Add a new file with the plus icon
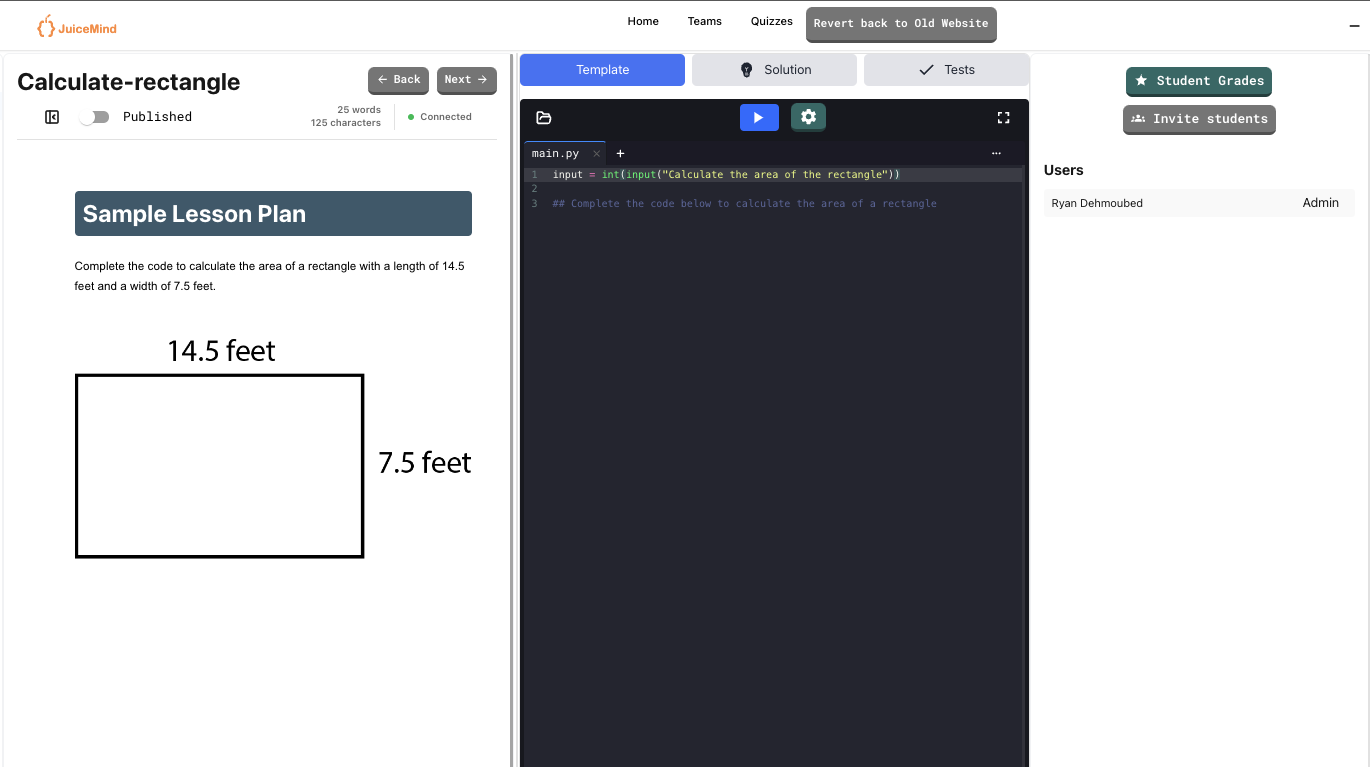This screenshot has height=767, width=1370. click(x=620, y=153)
